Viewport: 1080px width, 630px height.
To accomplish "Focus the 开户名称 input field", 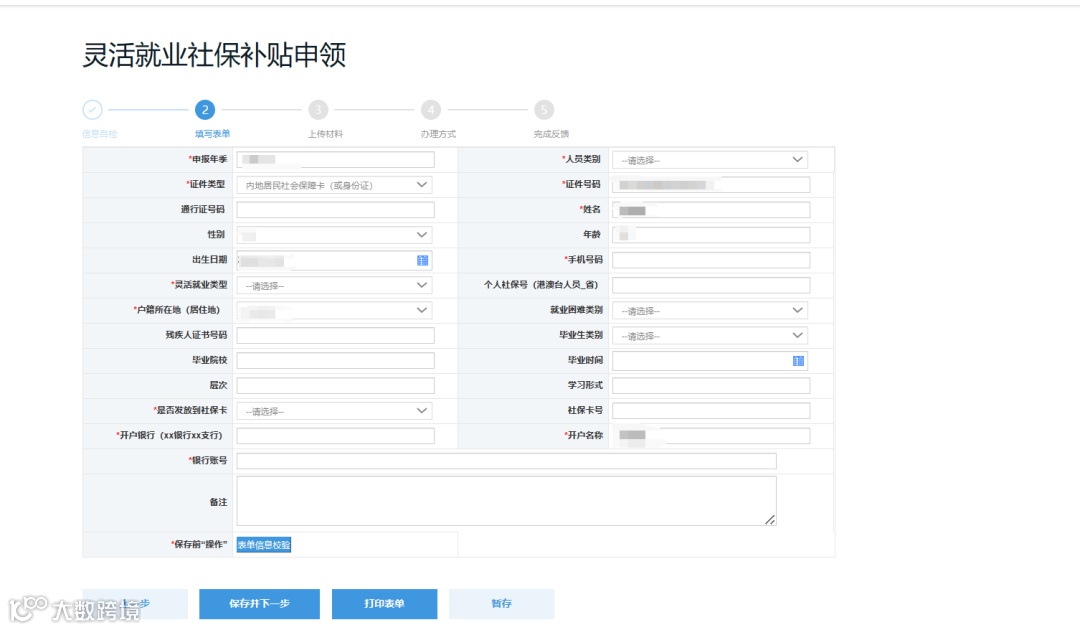I will click(711, 436).
